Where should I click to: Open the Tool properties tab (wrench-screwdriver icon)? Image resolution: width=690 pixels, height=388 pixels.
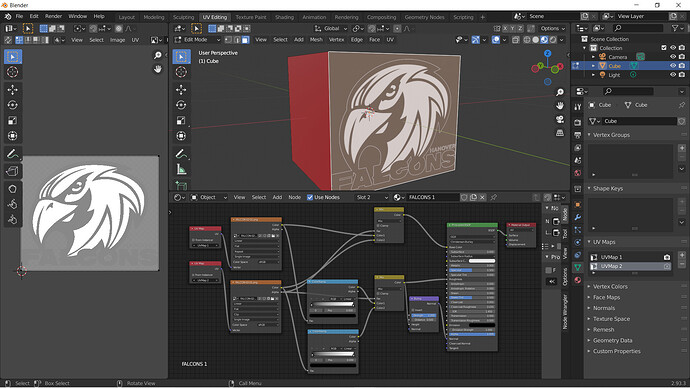pos(578,106)
